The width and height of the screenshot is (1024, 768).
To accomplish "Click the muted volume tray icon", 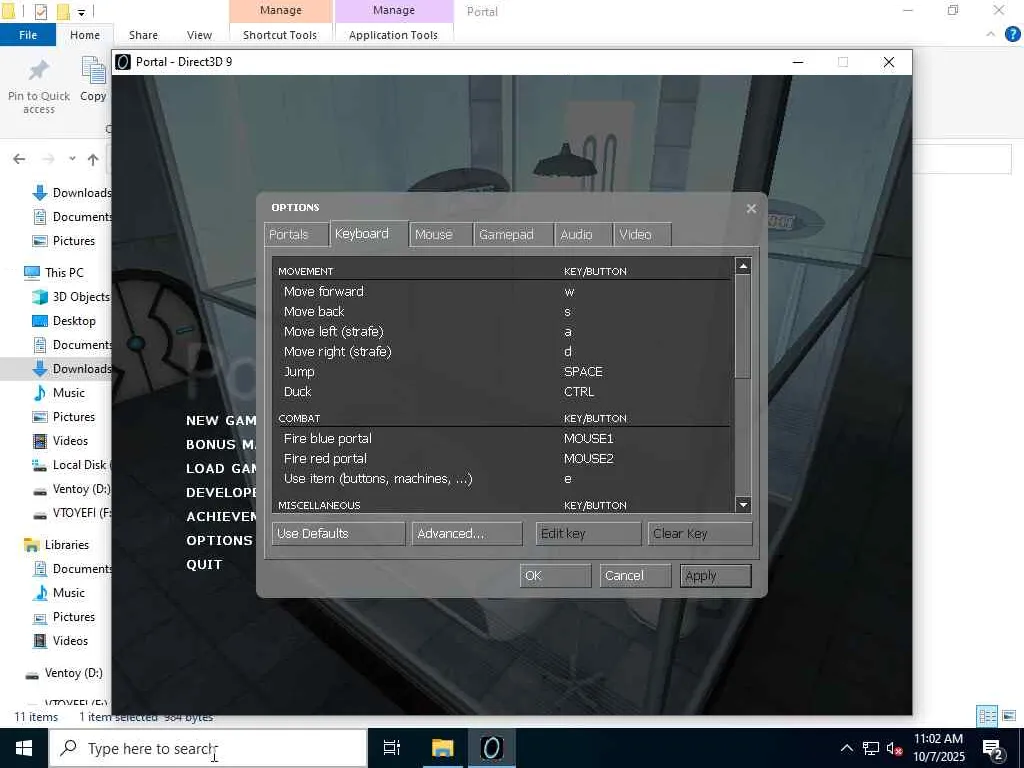I will point(895,748).
